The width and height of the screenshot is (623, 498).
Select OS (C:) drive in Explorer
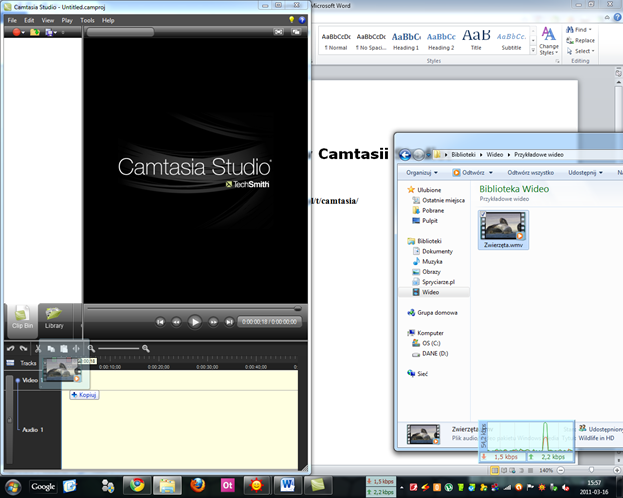(x=426, y=343)
